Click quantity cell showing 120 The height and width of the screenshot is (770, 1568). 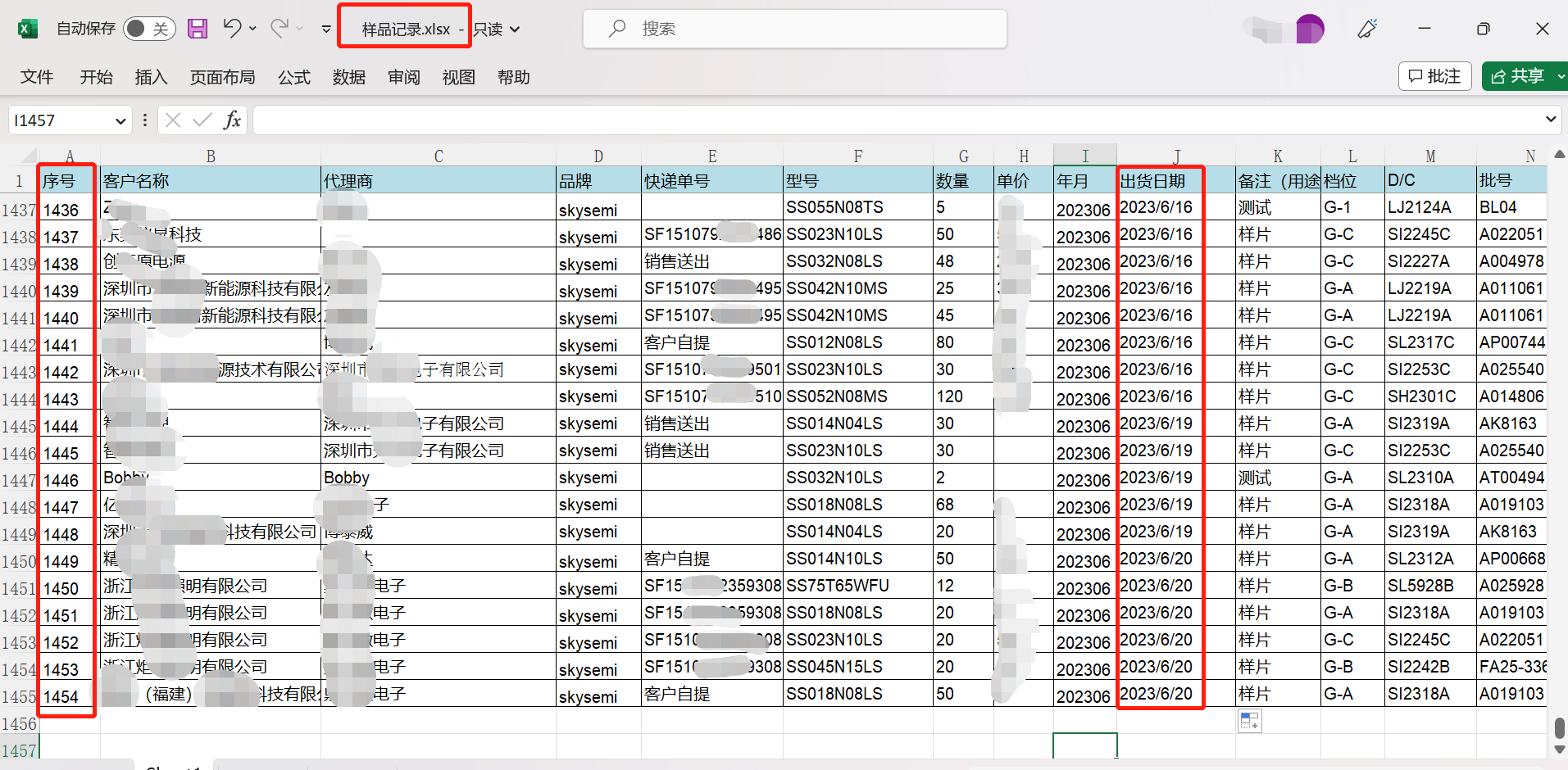tap(963, 396)
